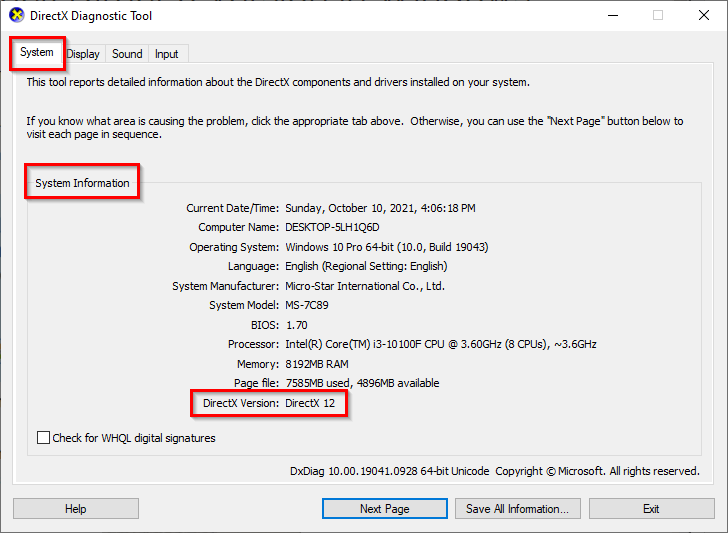Click the Current Date/Time label
The width and height of the screenshot is (728, 533).
click(233, 208)
